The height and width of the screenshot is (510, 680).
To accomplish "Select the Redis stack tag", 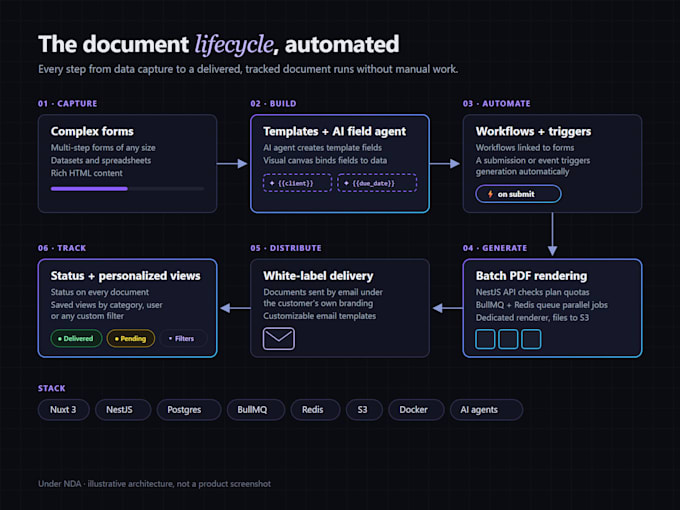I will tap(315, 410).
